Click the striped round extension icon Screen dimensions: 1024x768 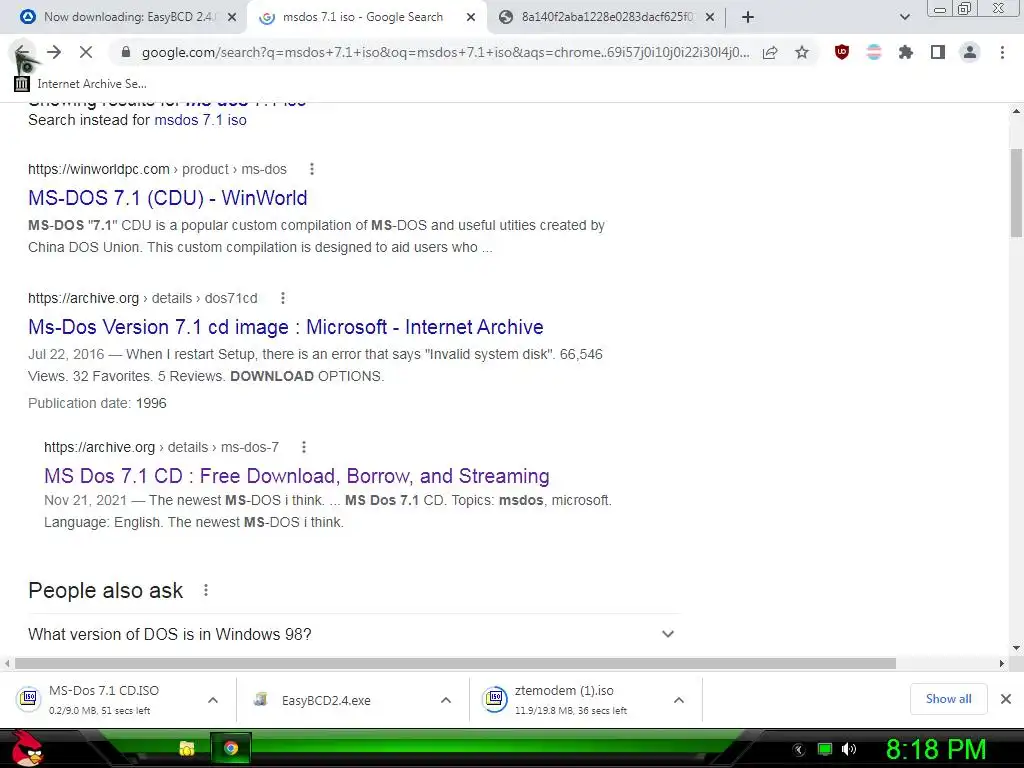(874, 52)
